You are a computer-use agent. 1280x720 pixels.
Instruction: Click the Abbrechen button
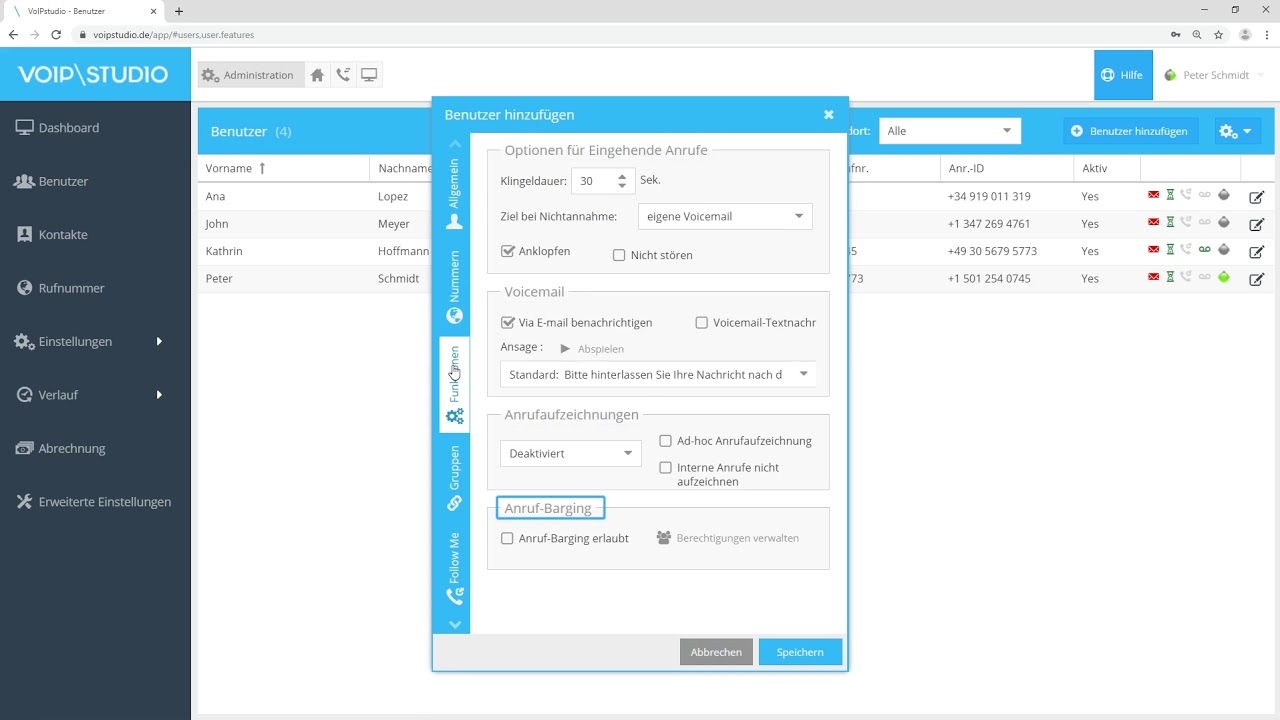[716, 652]
